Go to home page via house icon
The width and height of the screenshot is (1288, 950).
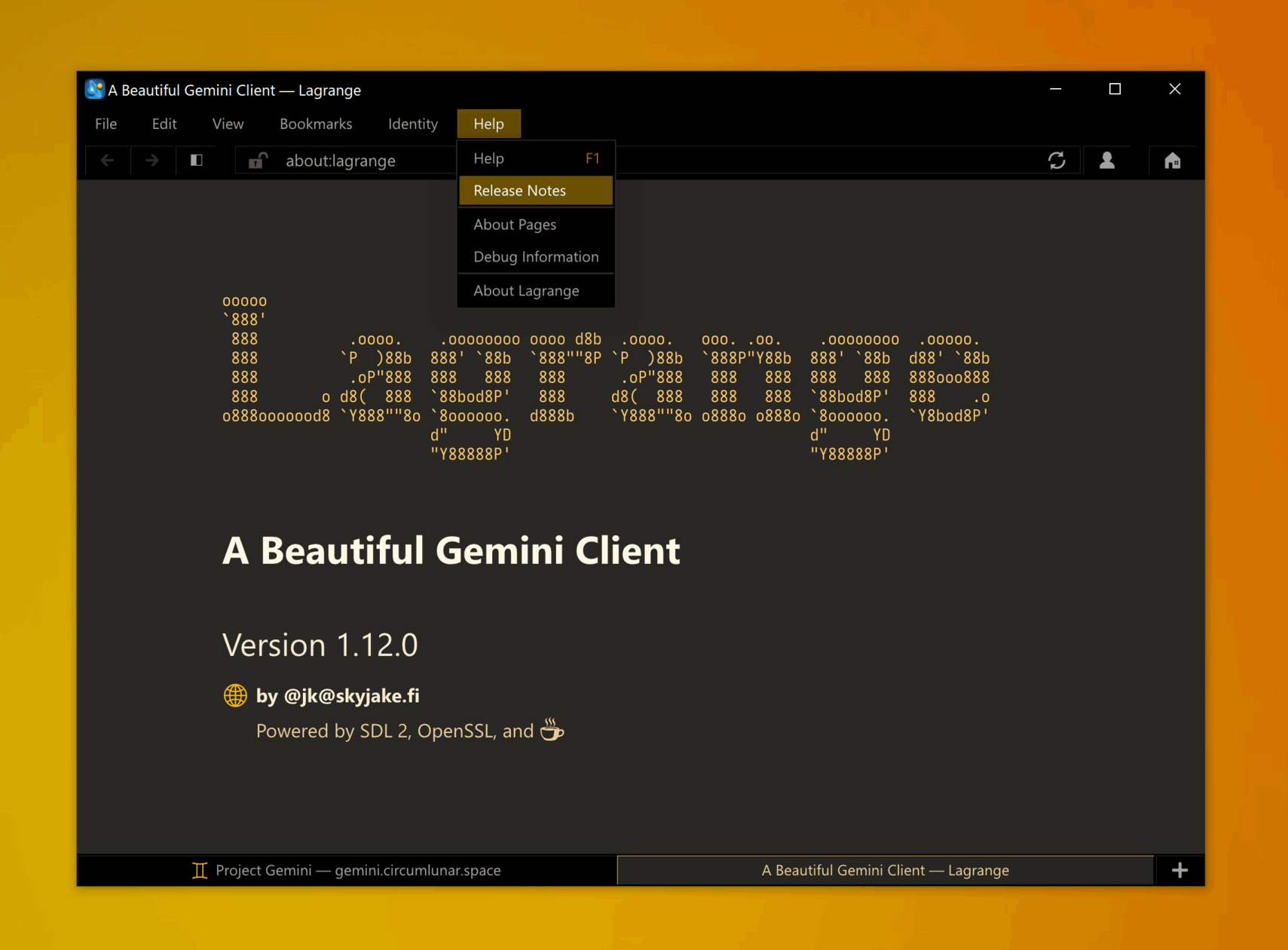(x=1173, y=161)
